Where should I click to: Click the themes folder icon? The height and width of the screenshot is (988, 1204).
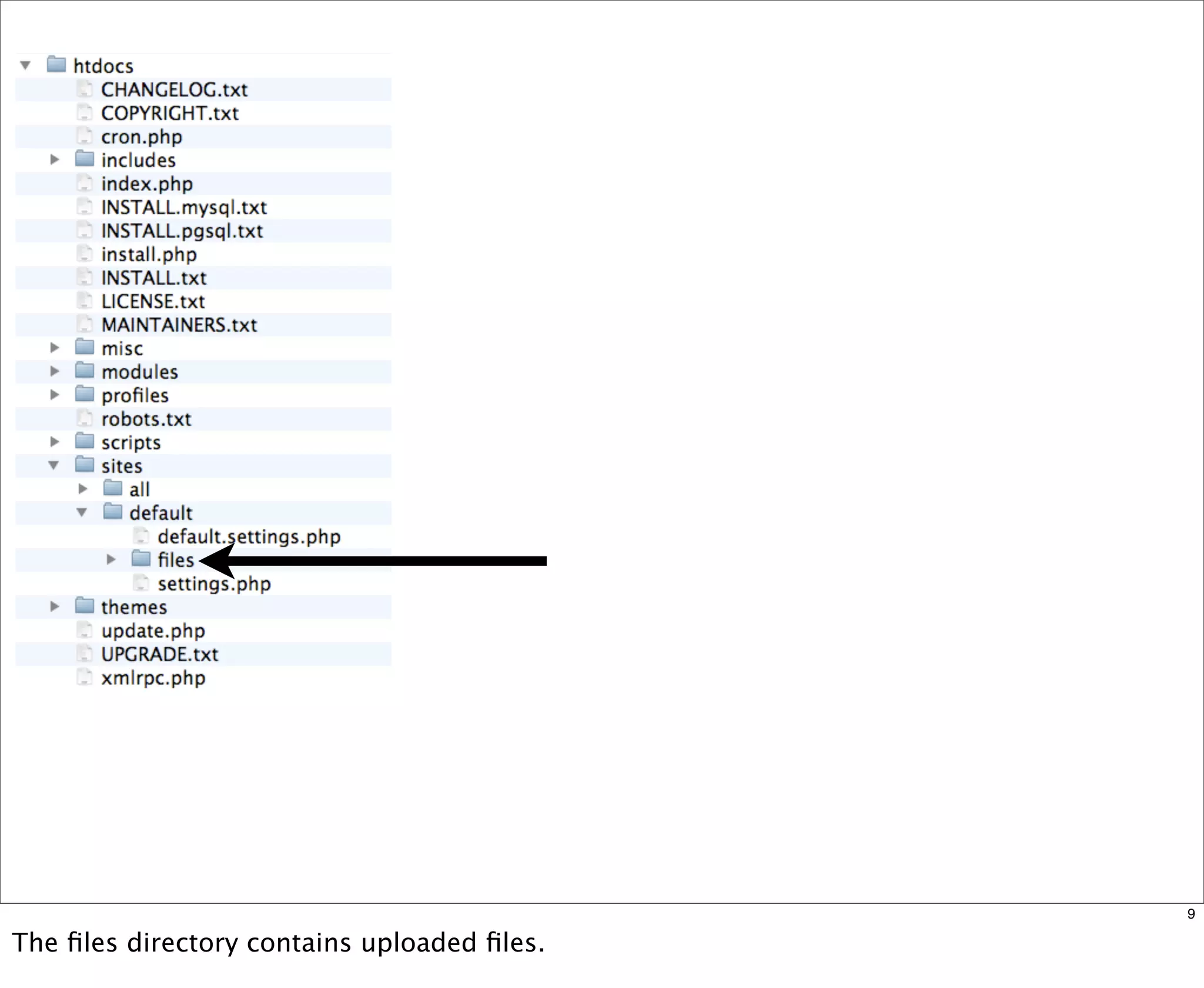tap(85, 606)
